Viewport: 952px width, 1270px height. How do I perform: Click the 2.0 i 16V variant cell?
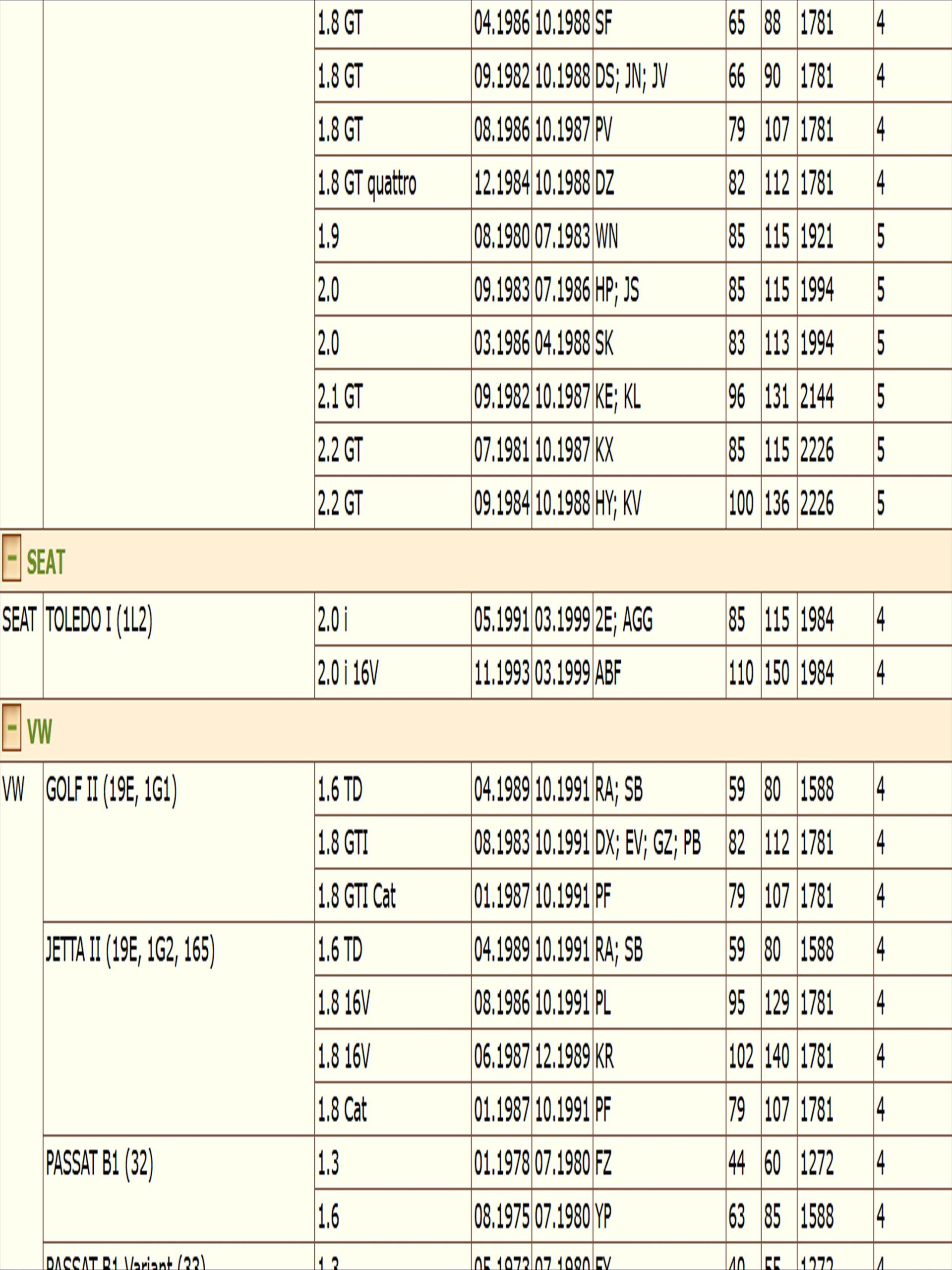pos(393,672)
